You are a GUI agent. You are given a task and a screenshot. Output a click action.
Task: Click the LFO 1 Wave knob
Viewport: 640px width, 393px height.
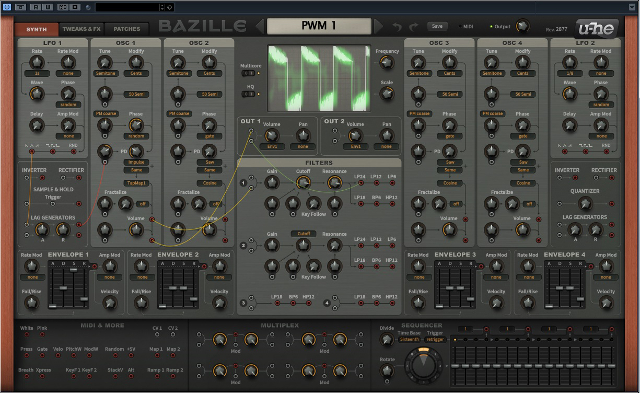[x=37, y=94]
